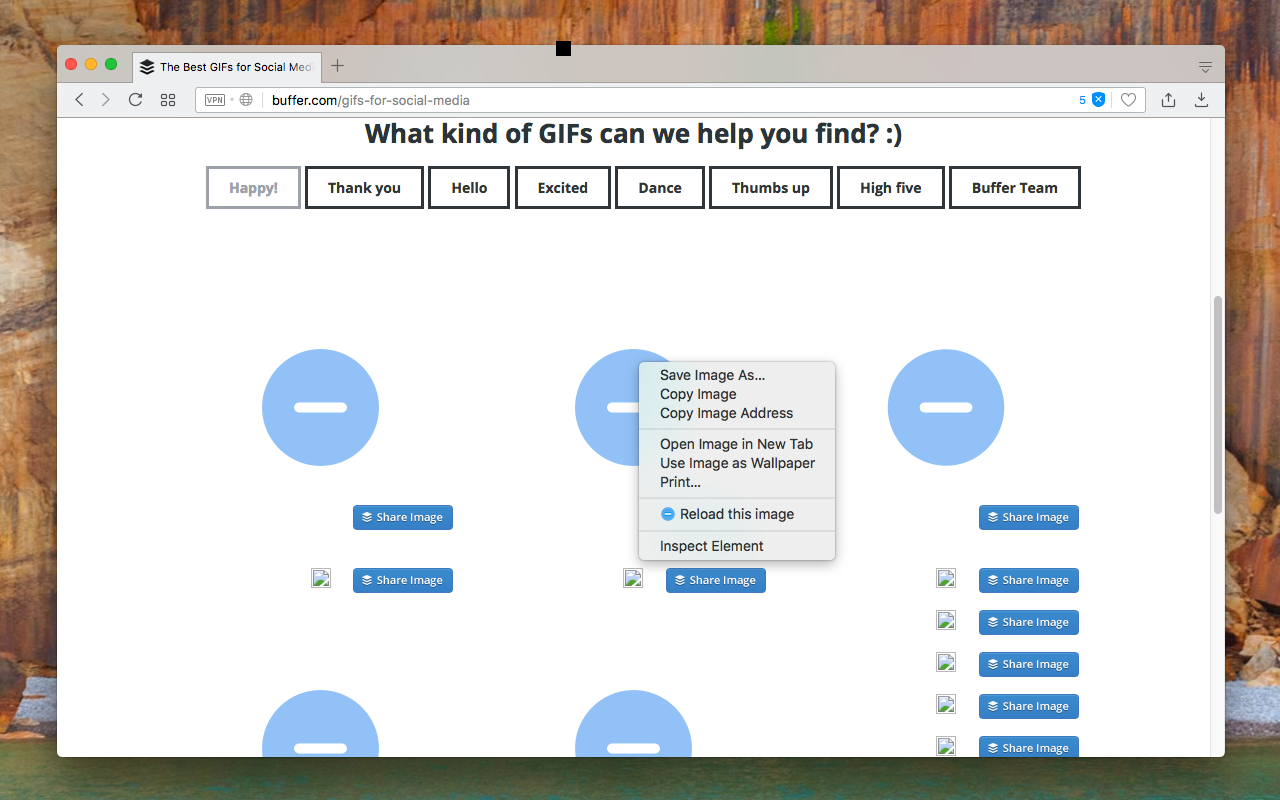This screenshot has height=800, width=1280.
Task: Click the Buffer favicon on the tab
Action: pos(146,67)
